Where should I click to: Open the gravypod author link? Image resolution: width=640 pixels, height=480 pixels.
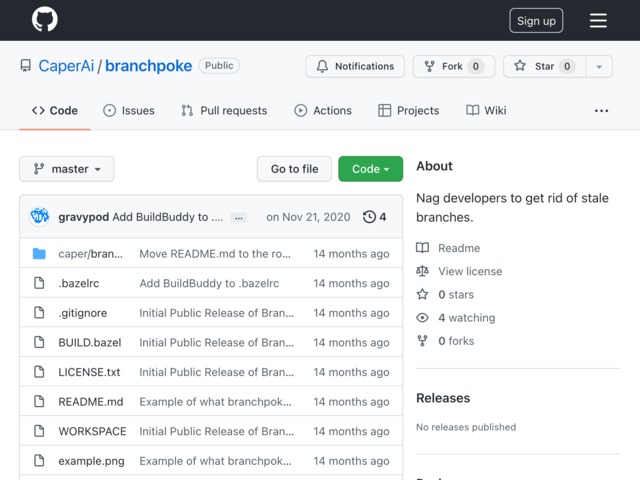coord(84,217)
